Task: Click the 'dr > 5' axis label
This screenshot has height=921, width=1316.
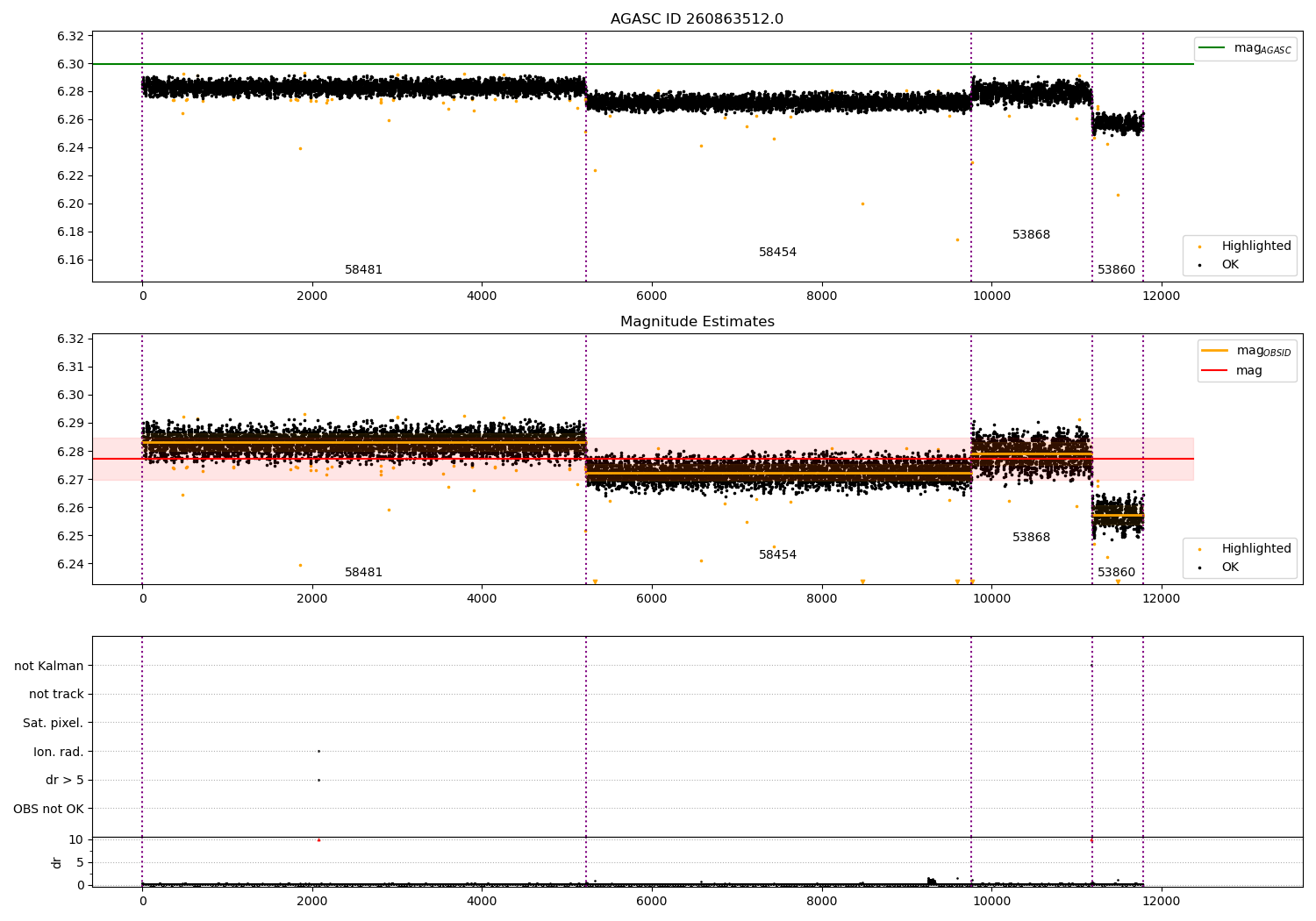Action: pos(65,780)
